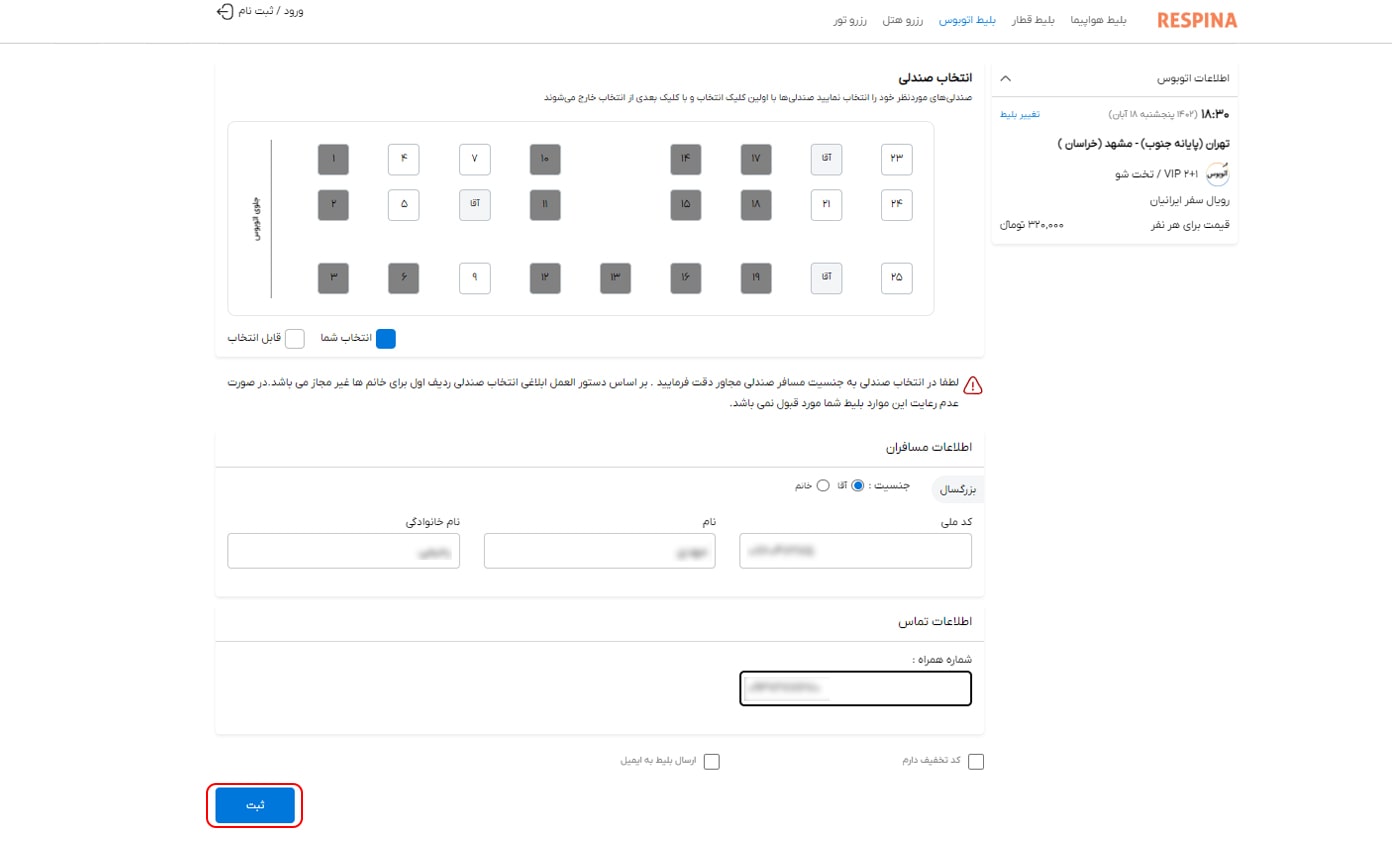Enable the ارسال بلیط به ایمیل checkbox
The width and height of the screenshot is (1392, 847).
tap(711, 761)
